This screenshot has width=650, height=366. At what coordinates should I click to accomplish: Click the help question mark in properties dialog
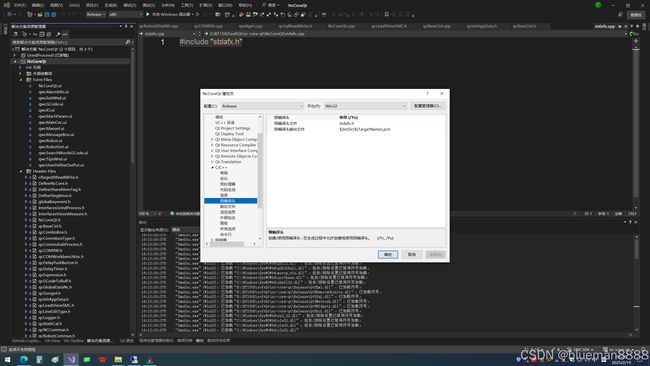427,94
